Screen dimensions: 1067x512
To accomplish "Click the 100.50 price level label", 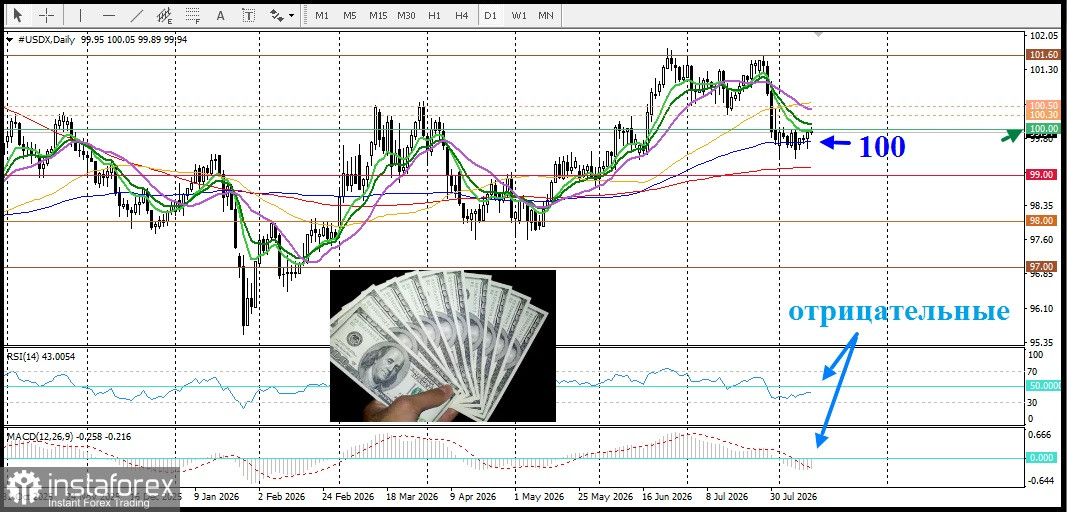I will [1045, 106].
